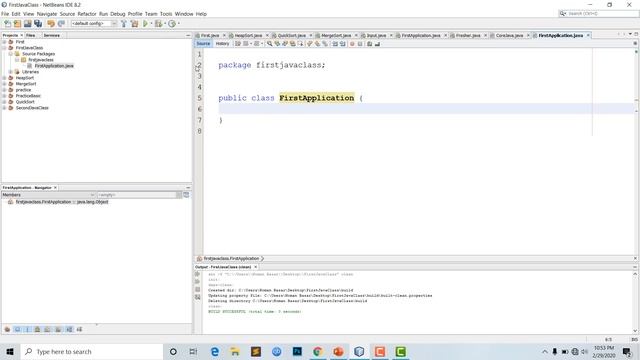Open the Members dropdown in Navigator
640x360 pixels.
click(x=48, y=195)
